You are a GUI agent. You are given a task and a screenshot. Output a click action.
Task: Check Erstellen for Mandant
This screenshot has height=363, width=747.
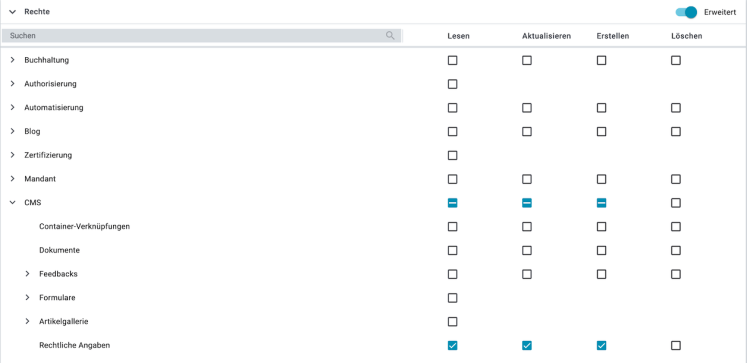pyautogui.click(x=602, y=179)
